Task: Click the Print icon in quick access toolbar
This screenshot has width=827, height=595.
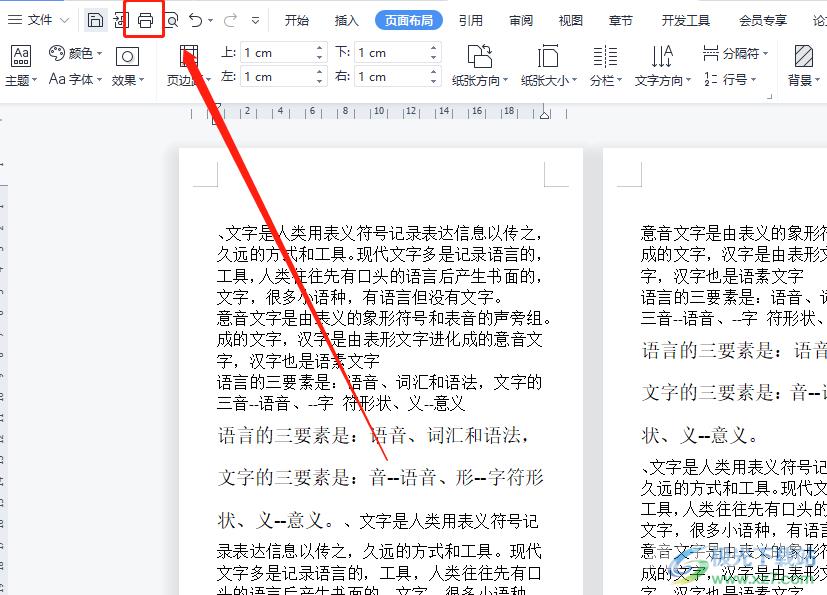Action: click(145, 21)
